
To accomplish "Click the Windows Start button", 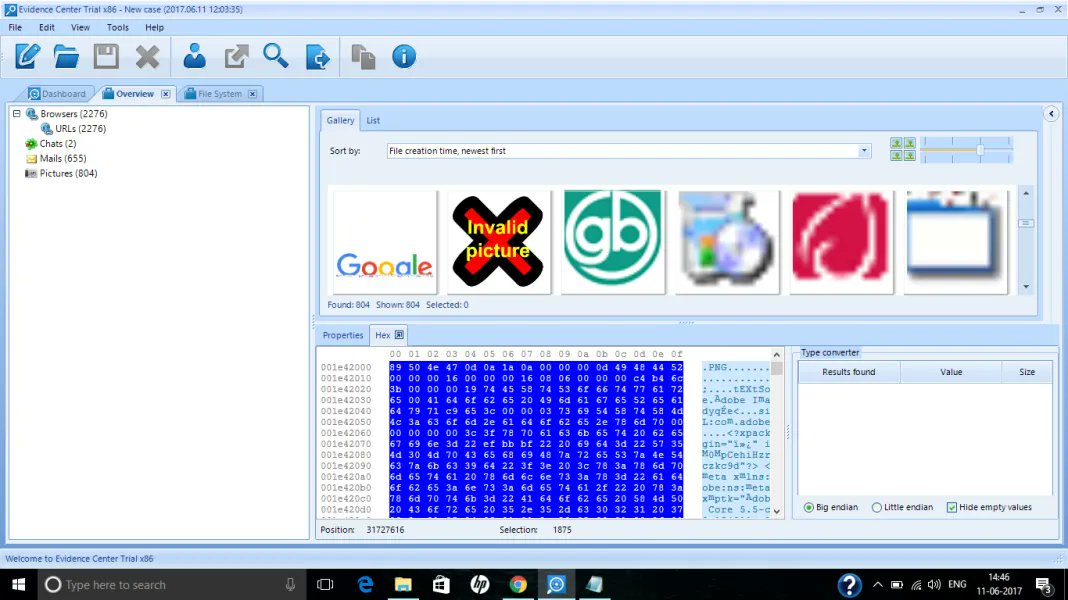I will click(x=18, y=584).
